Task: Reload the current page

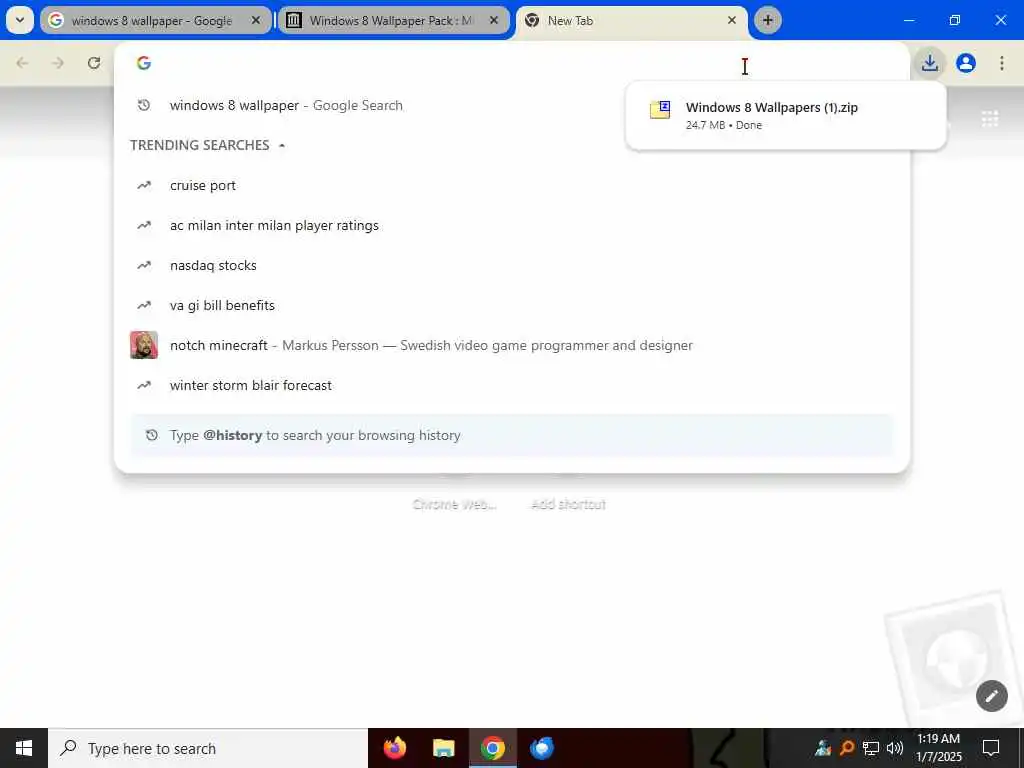Action: coord(94,63)
